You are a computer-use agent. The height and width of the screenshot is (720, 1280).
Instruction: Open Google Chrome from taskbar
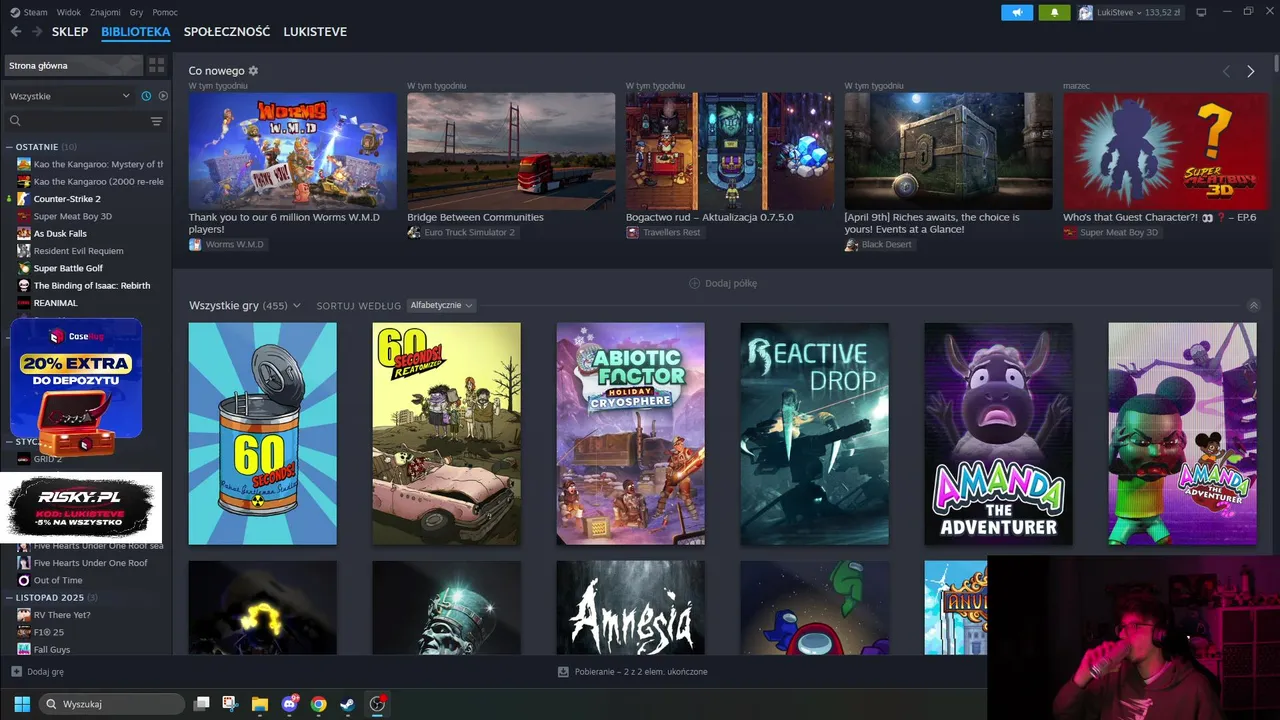coord(318,704)
